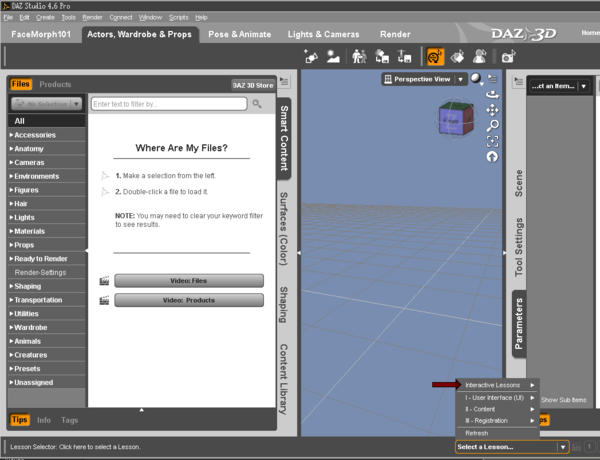Click the view cube in the viewport

455,119
